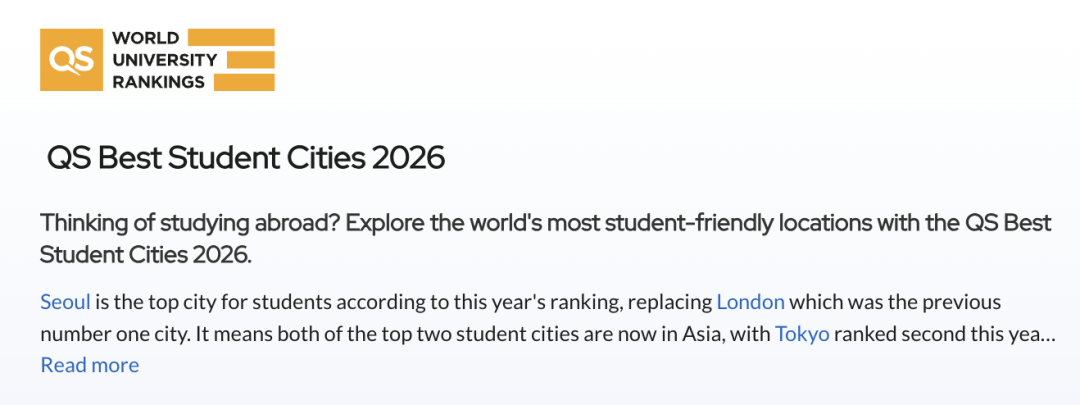Click the bottom orange bar of the logo
The image size is (1080, 405).
pyautogui.click(x=245, y=83)
